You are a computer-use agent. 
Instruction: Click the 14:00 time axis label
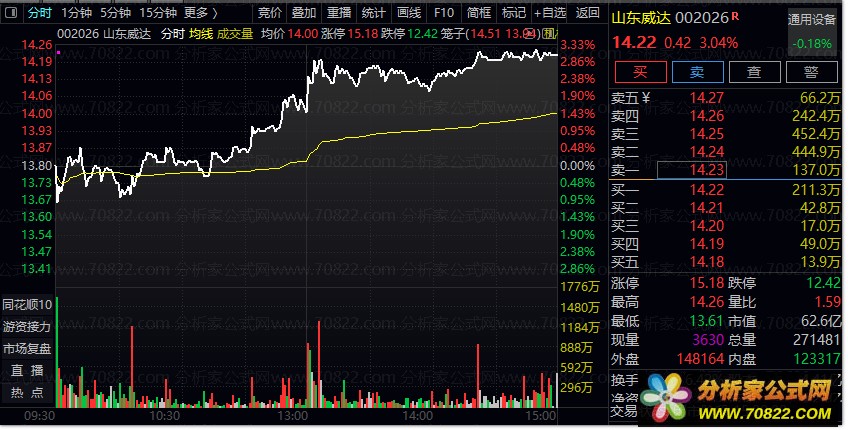coord(418,416)
